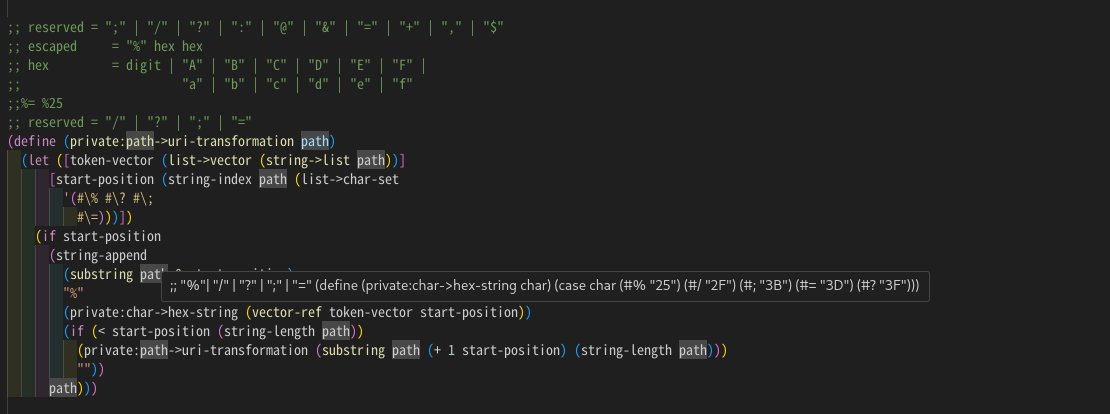
Task: Click the string->list function call
Action: click(x=314, y=160)
